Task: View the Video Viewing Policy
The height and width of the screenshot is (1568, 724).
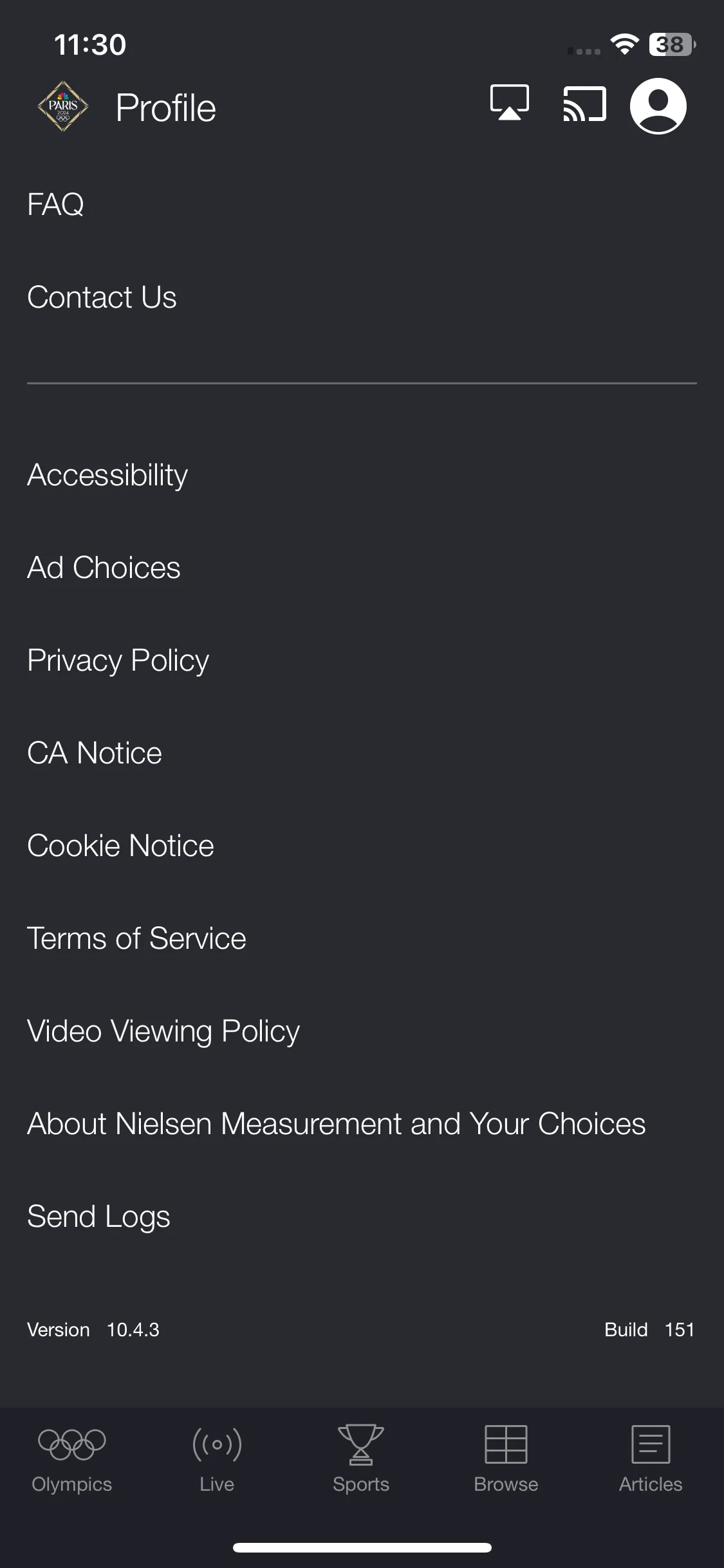Action: pos(163,1032)
